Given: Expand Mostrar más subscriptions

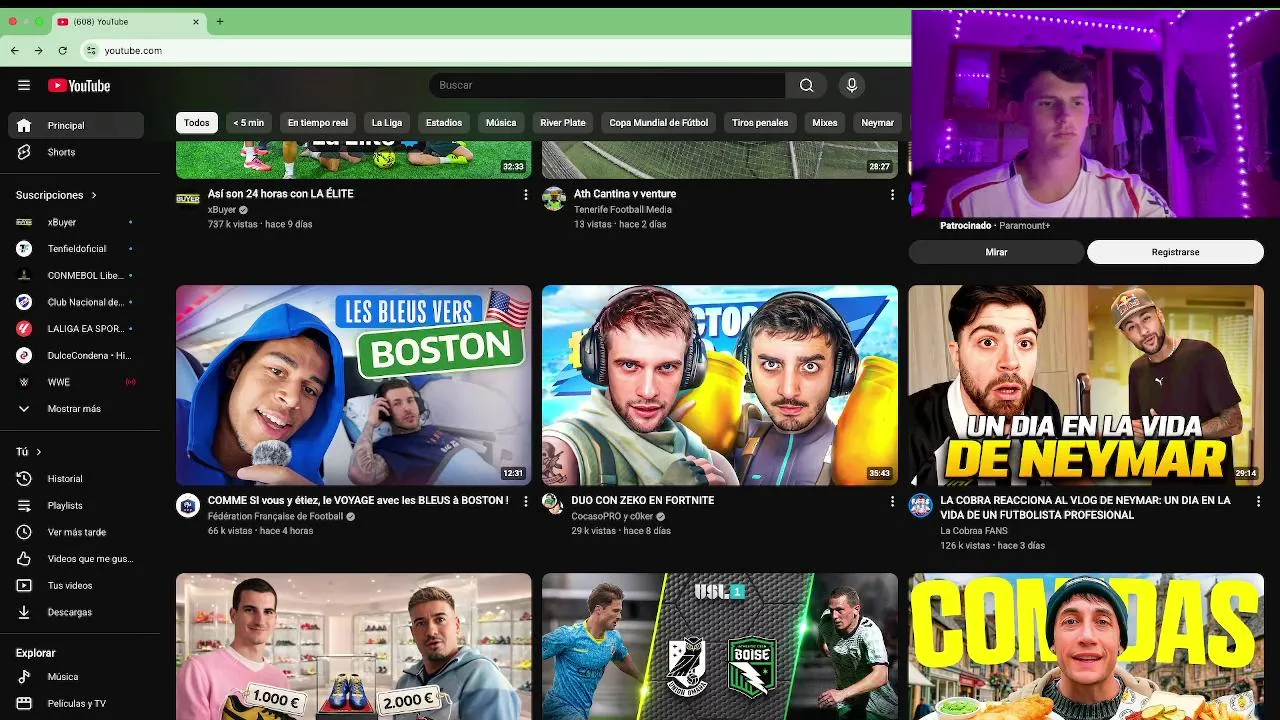Looking at the screenshot, I should (x=76, y=409).
